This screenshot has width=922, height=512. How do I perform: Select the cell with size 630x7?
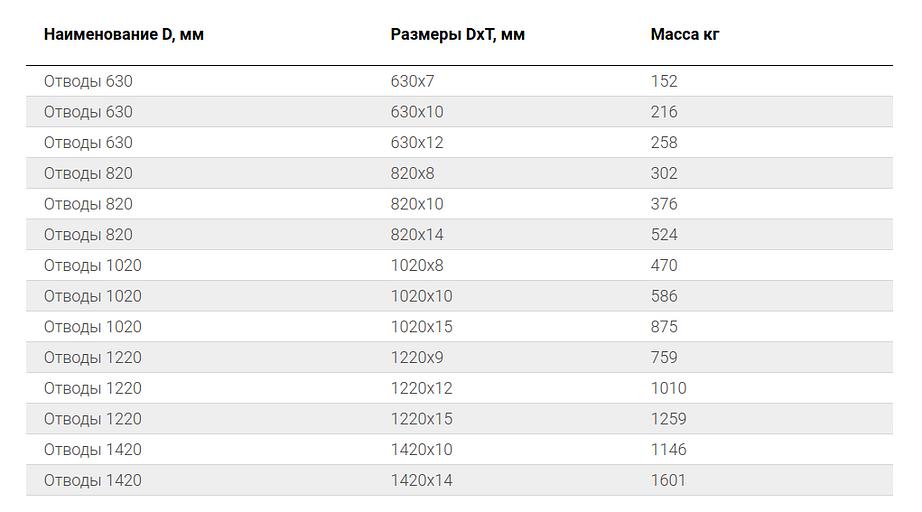(x=412, y=82)
